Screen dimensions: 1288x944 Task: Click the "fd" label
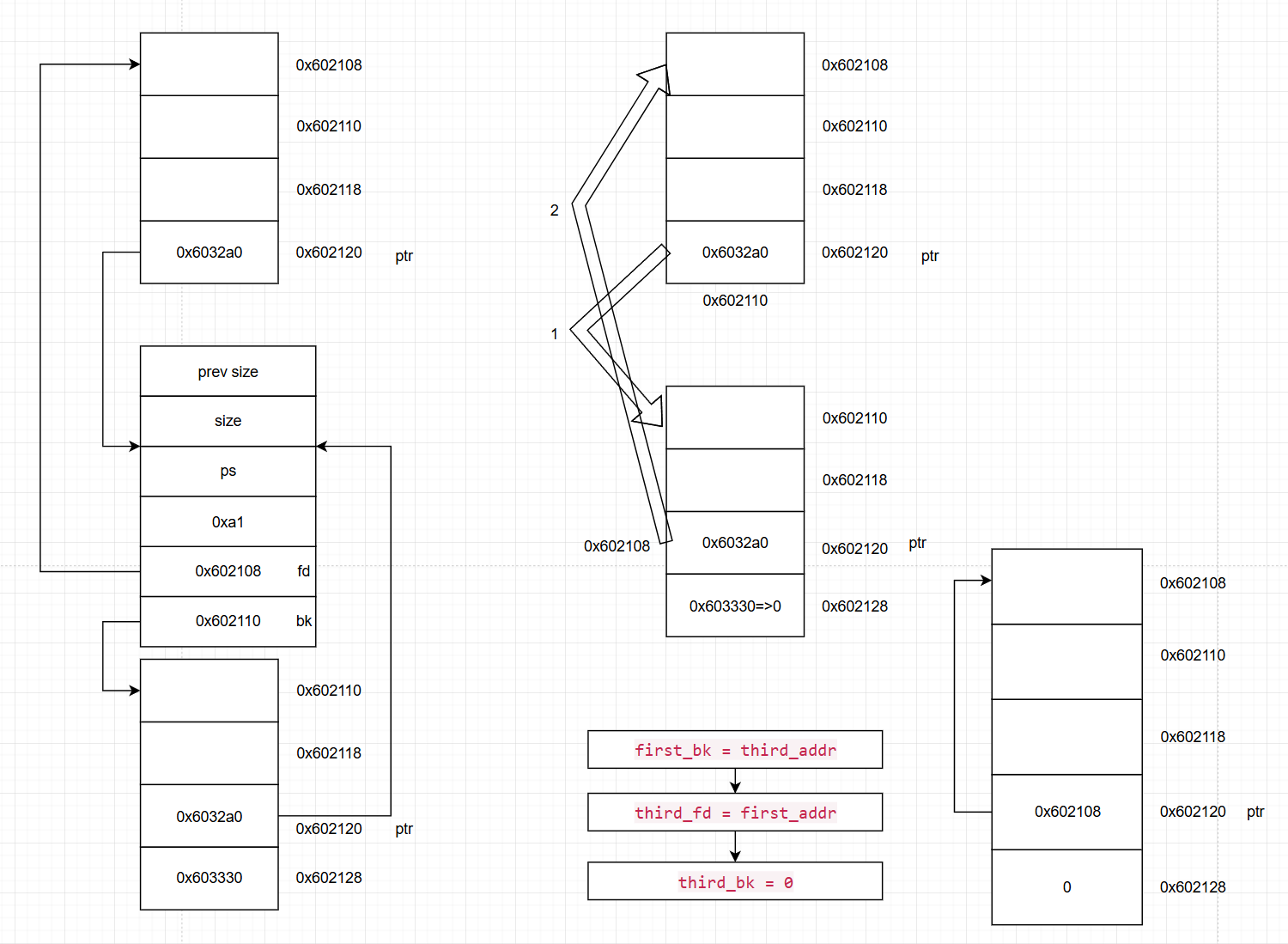pos(304,571)
